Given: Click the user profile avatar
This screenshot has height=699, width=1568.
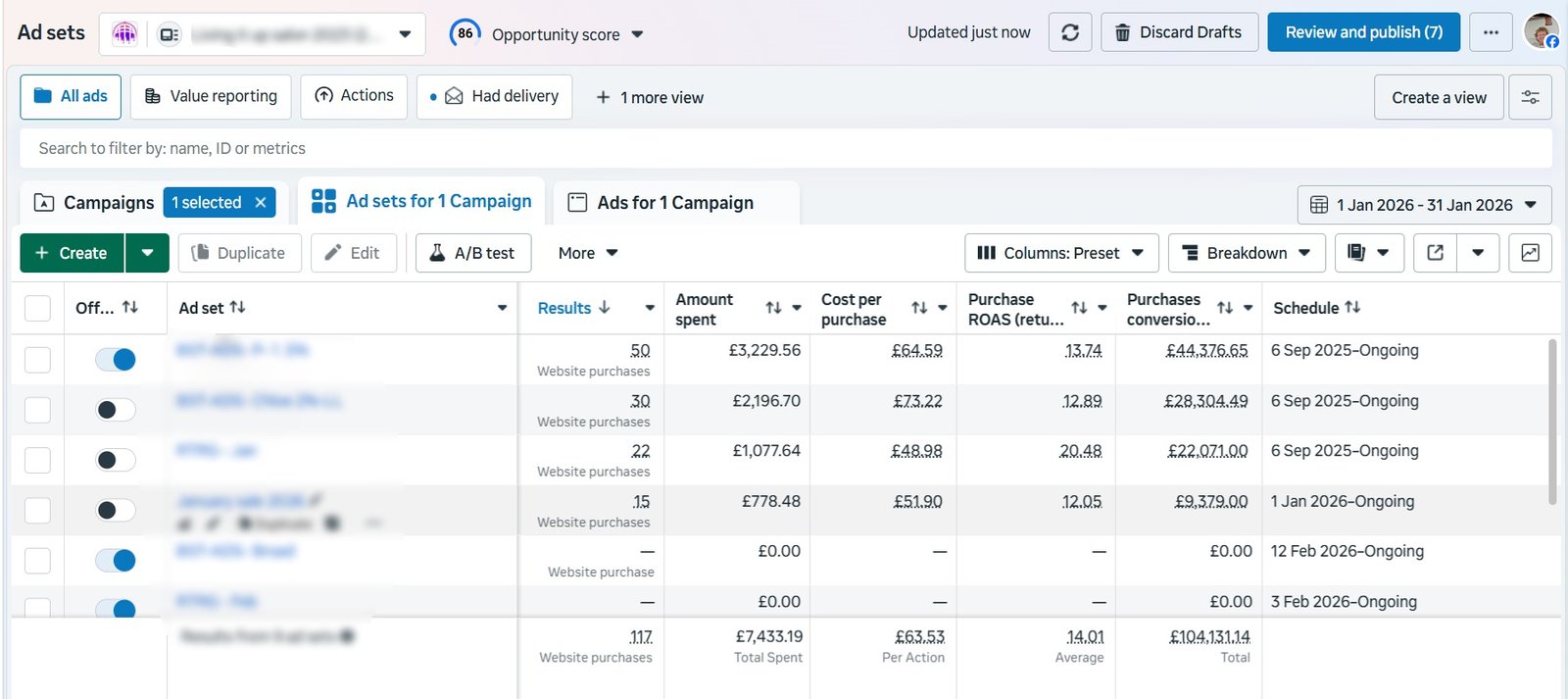Looking at the screenshot, I should (x=1542, y=31).
